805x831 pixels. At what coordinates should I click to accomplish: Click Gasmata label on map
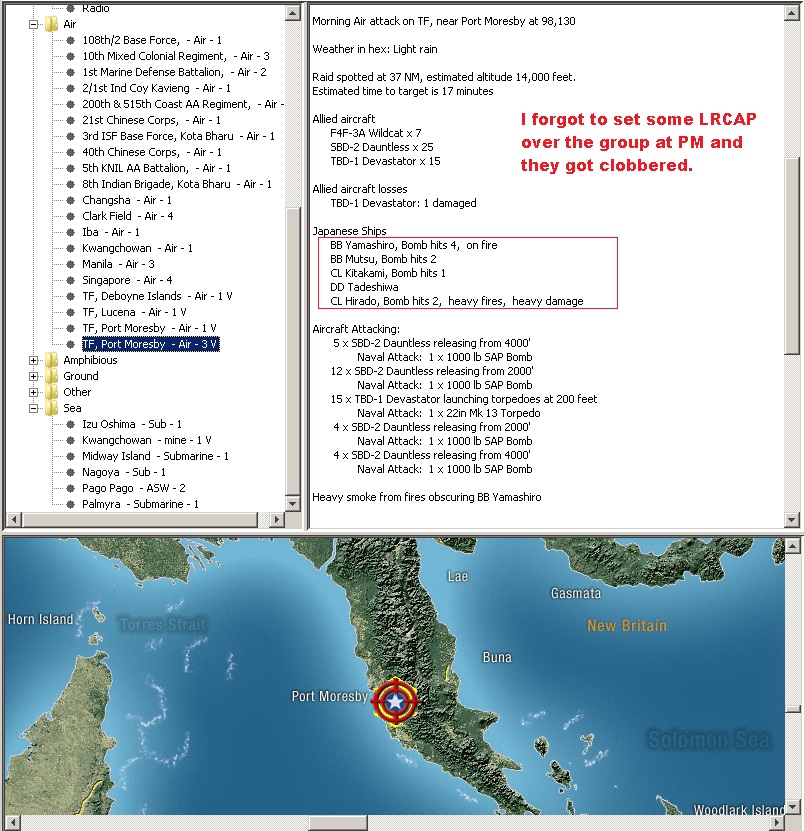coord(576,593)
